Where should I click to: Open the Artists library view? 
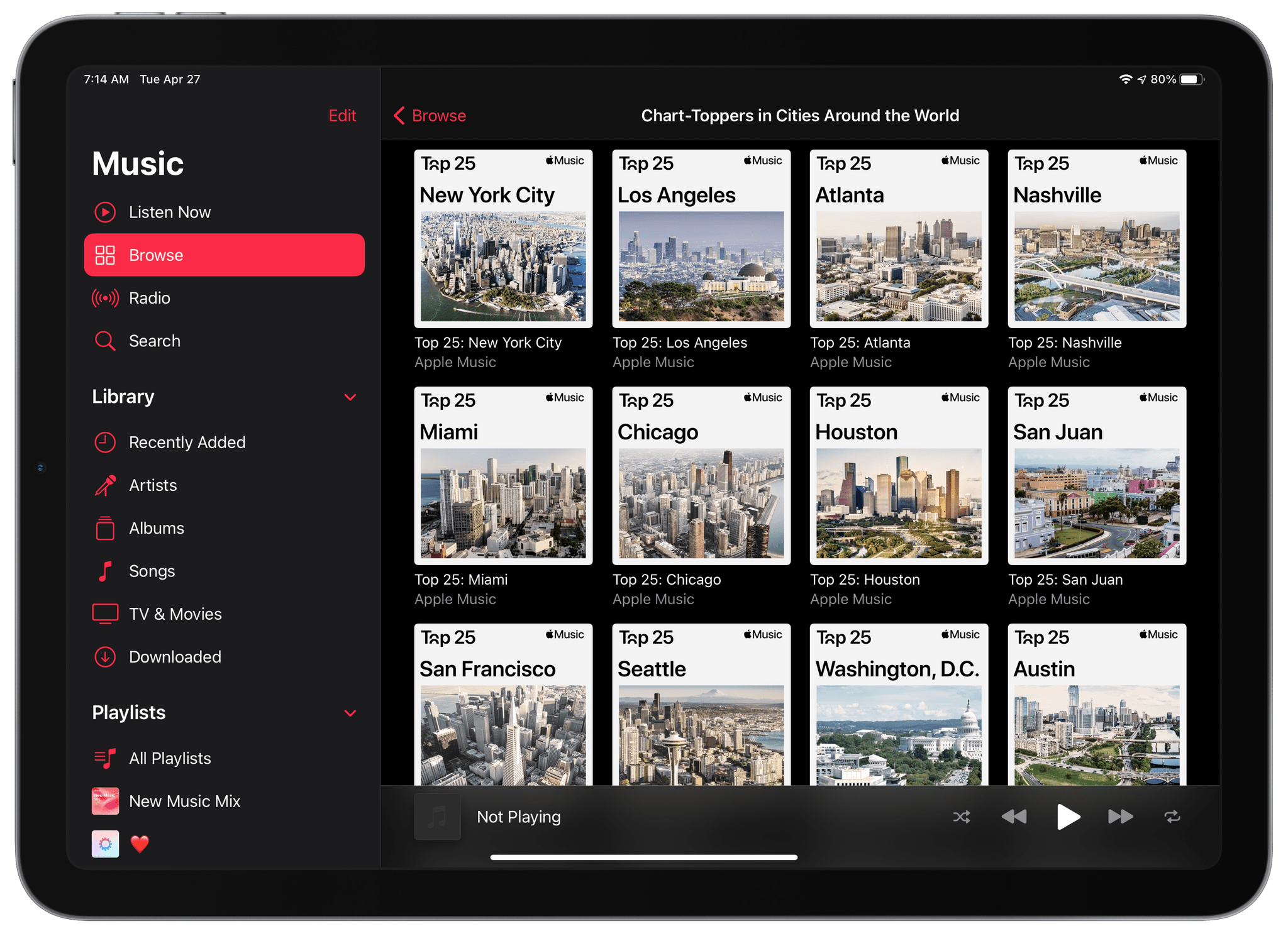point(225,485)
